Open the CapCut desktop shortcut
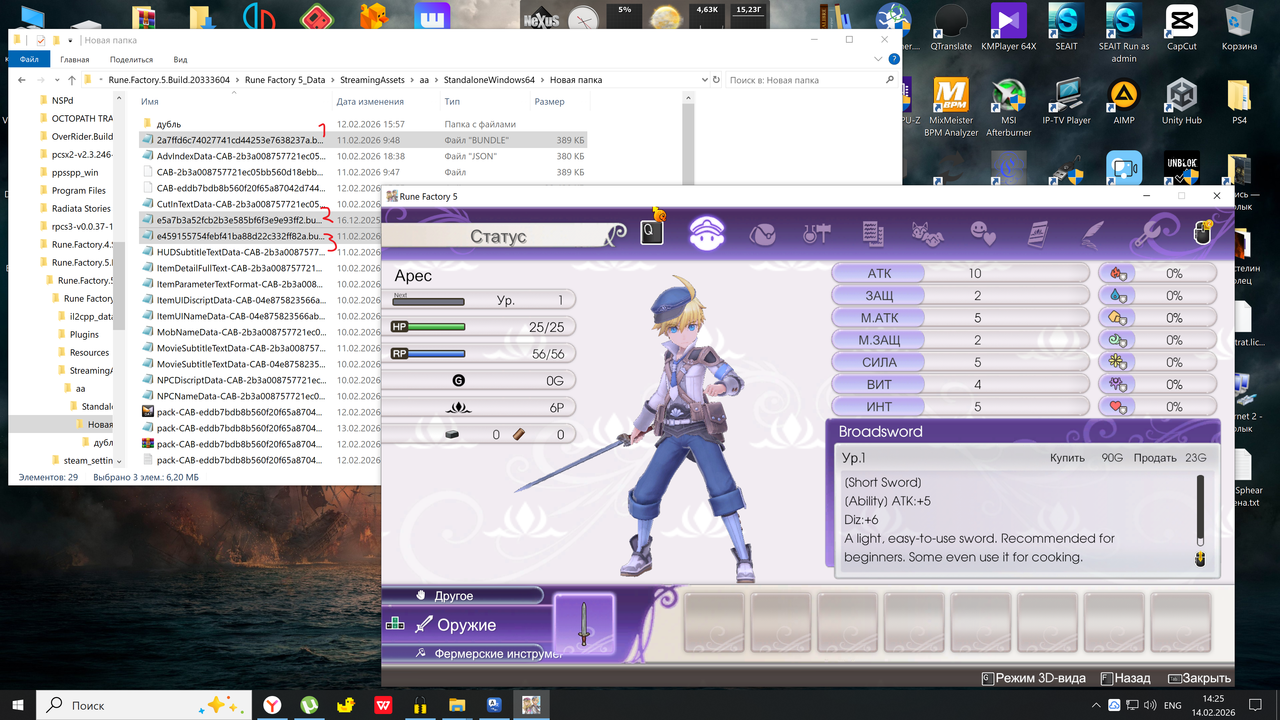Image resolution: width=1280 pixels, height=720 pixels. pyautogui.click(x=1182, y=27)
